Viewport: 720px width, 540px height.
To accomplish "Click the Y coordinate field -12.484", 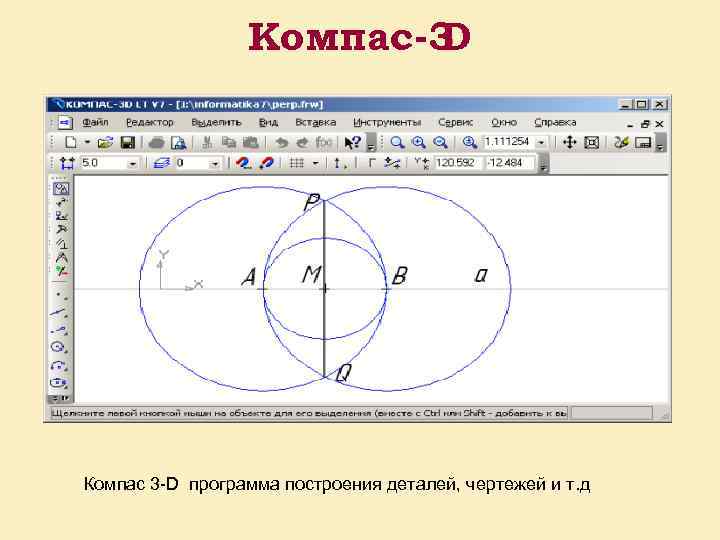I will (x=509, y=163).
